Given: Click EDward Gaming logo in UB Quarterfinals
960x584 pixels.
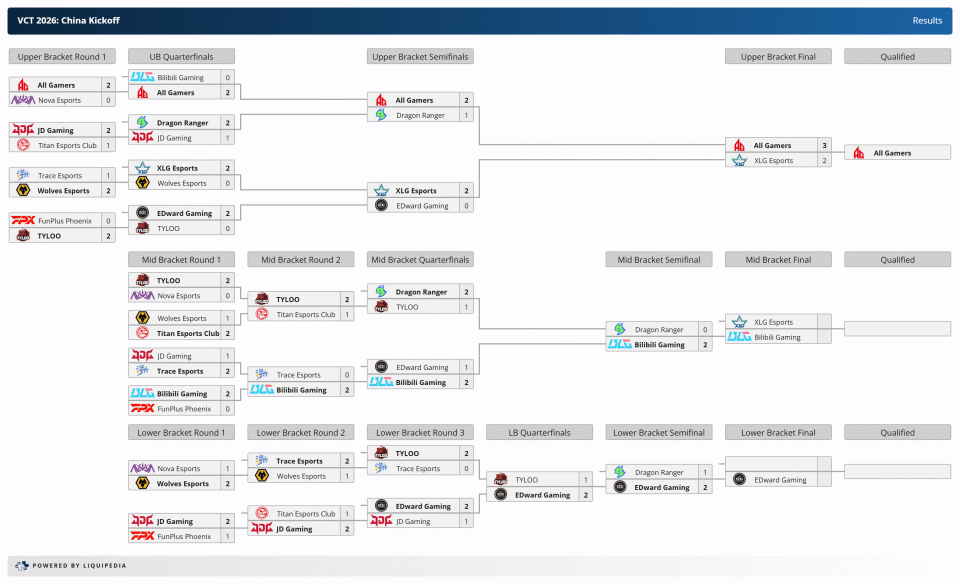Looking at the screenshot, I should pyautogui.click(x=143, y=213).
